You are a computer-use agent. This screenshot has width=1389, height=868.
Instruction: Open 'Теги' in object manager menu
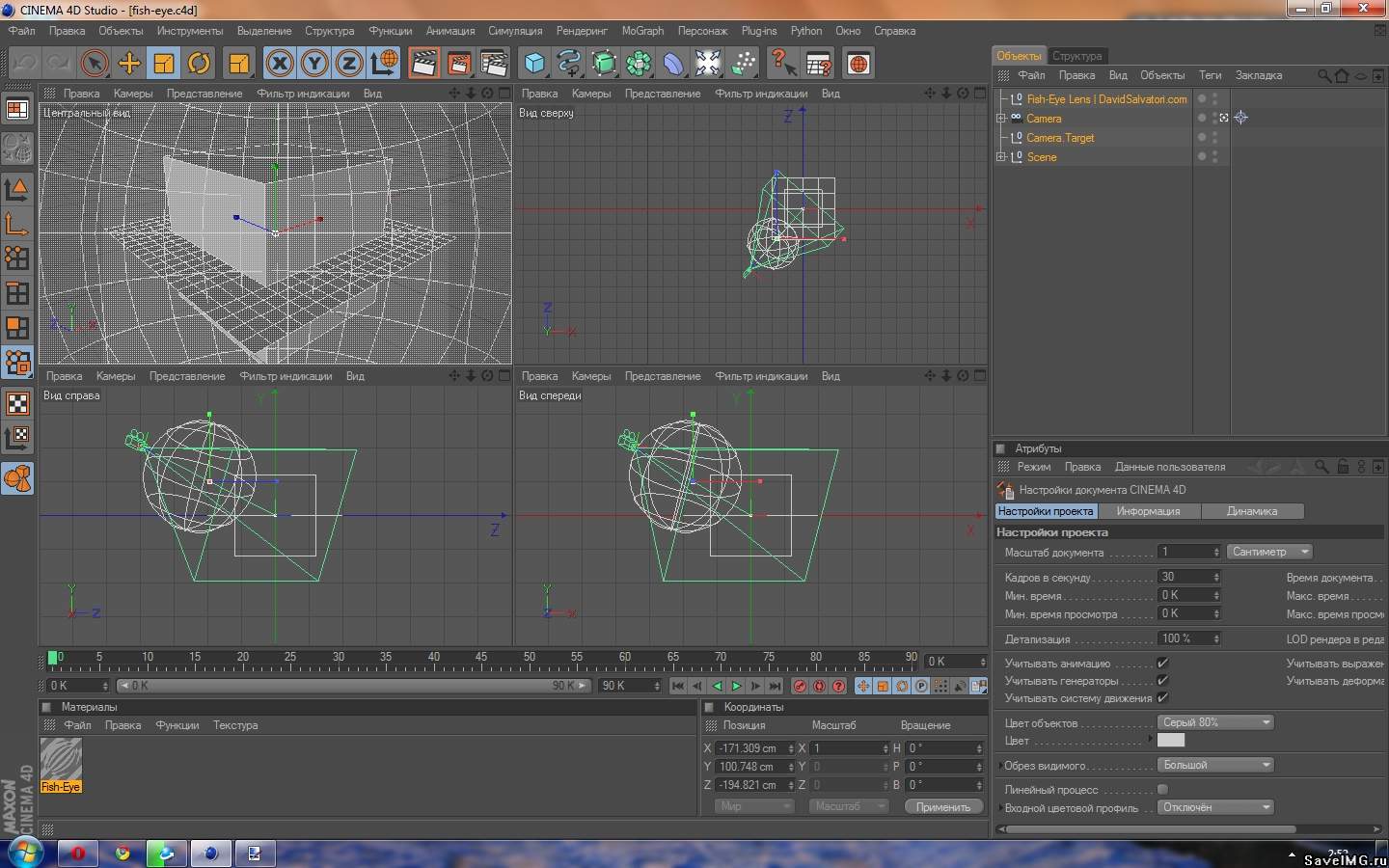tap(1210, 75)
